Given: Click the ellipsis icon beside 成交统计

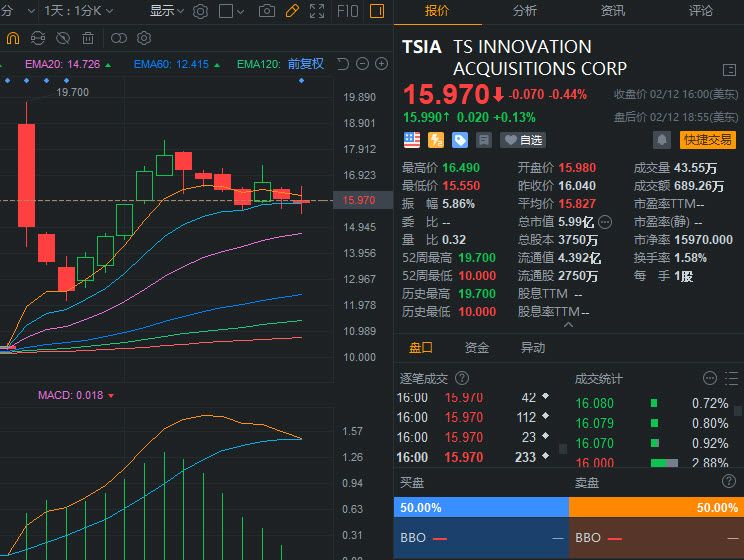Looking at the screenshot, I should [709, 378].
